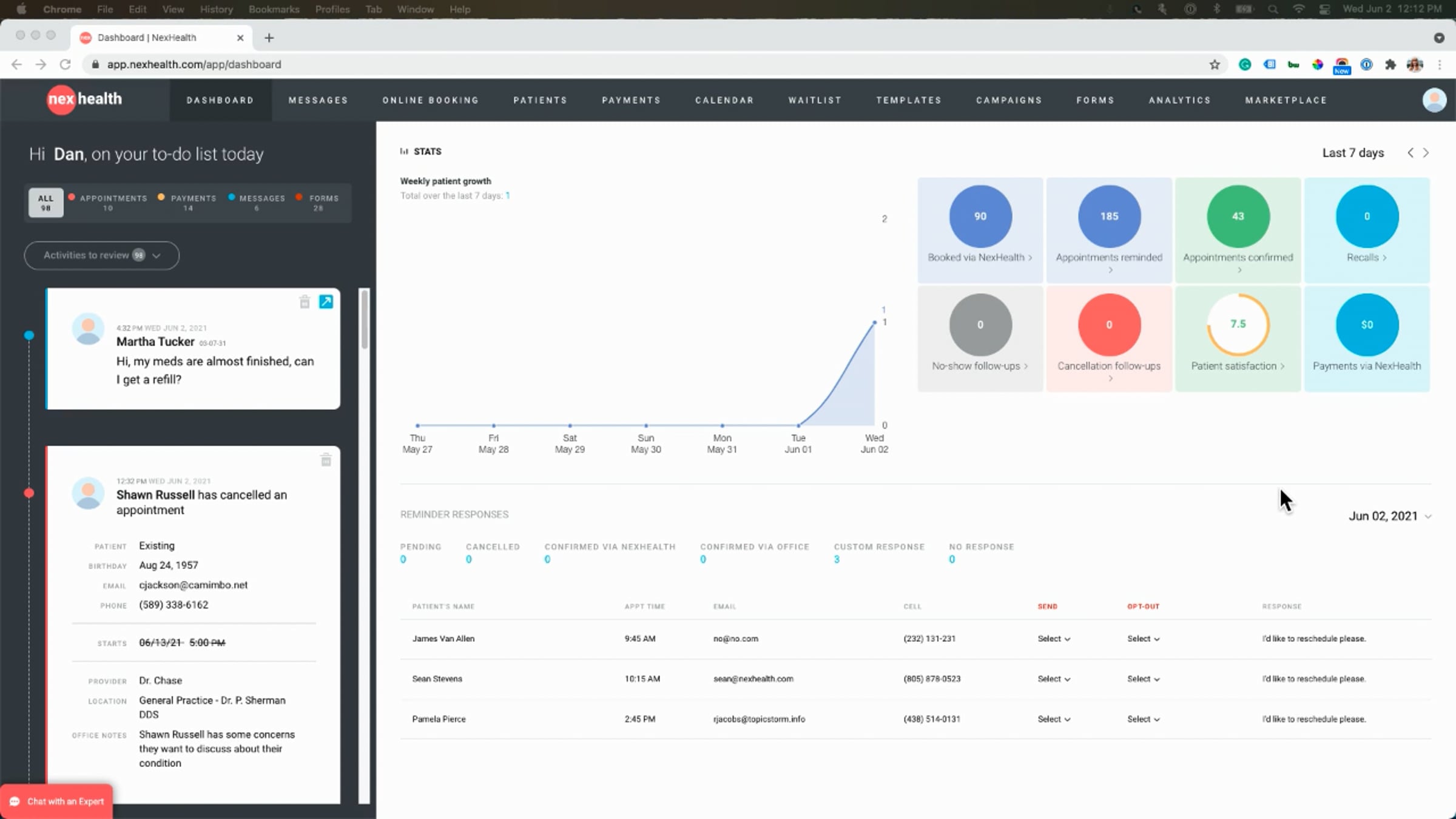Image resolution: width=1456 pixels, height=819 pixels.
Task: Click the No-show follow-ups link
Action: pos(980,366)
